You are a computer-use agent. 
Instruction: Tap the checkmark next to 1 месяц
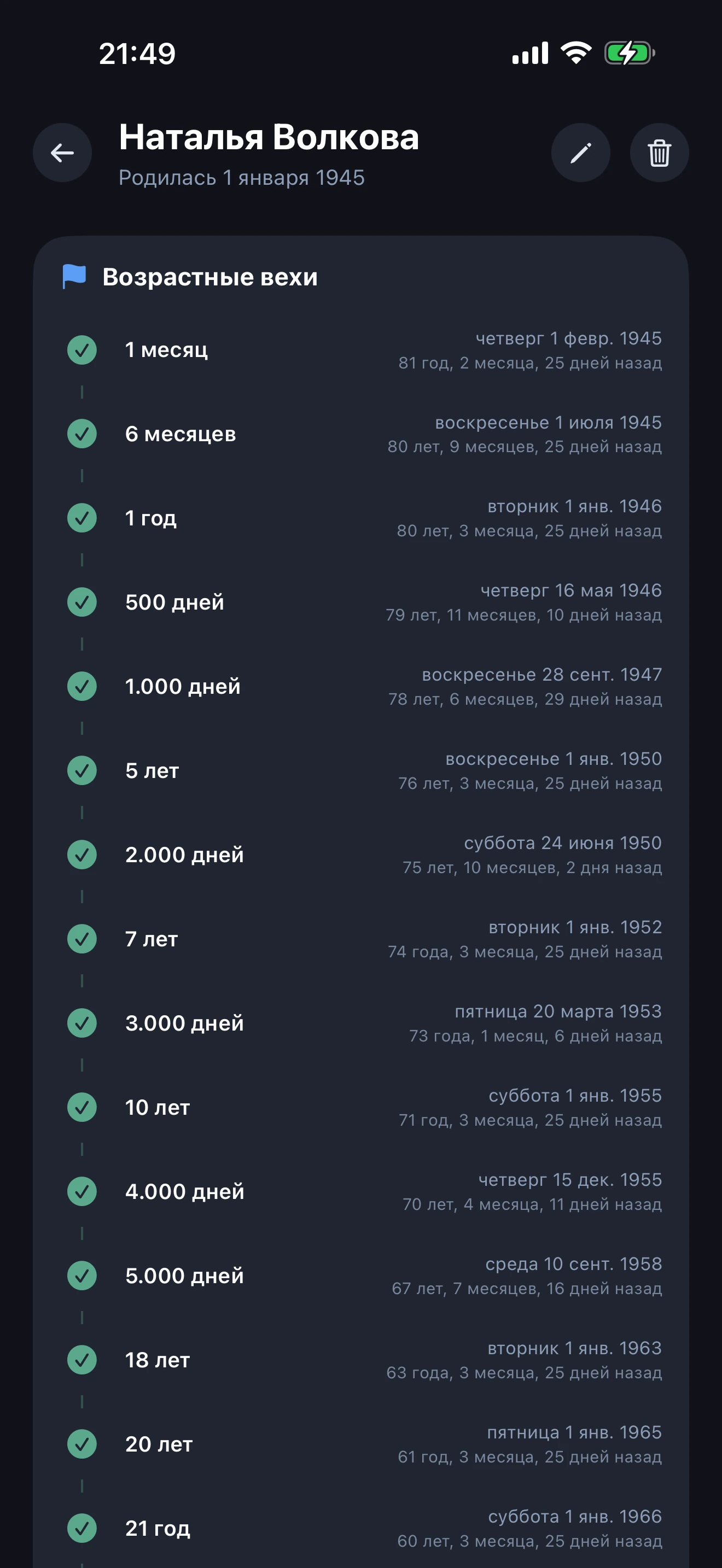tap(82, 350)
